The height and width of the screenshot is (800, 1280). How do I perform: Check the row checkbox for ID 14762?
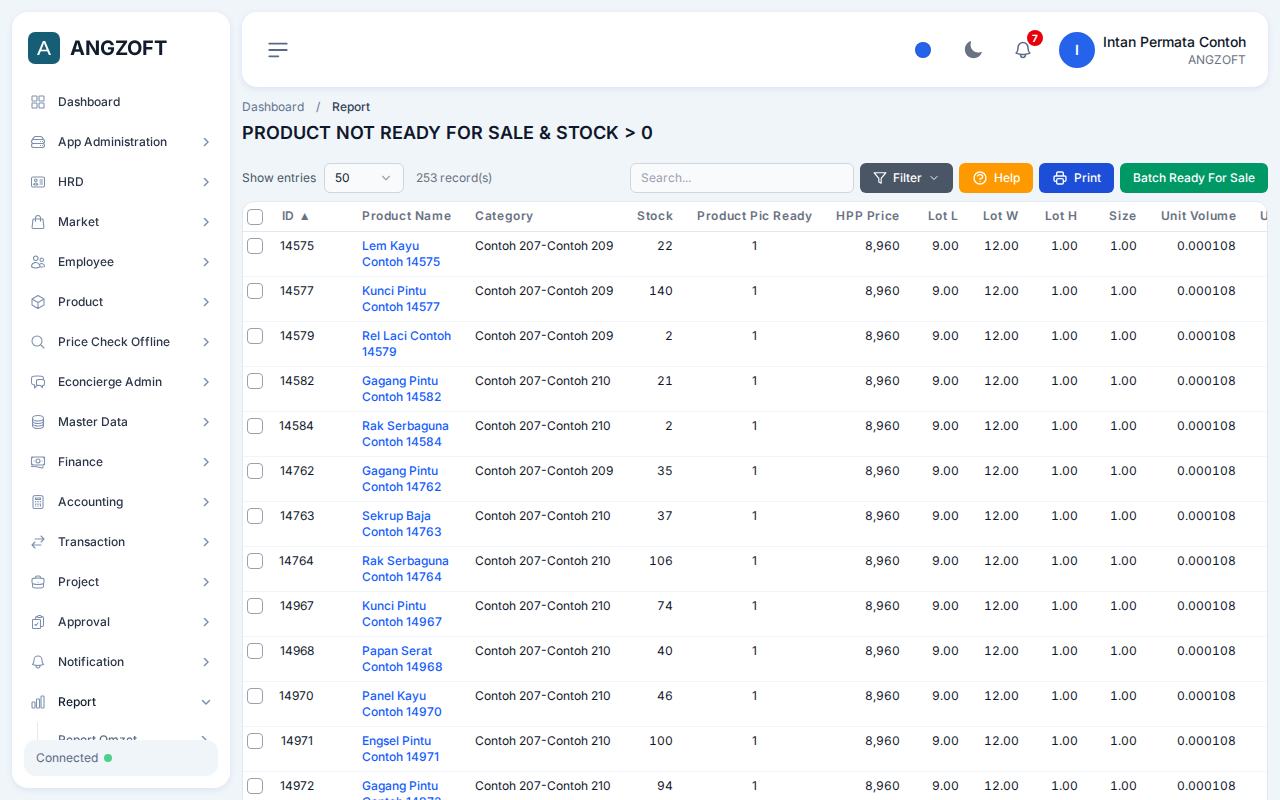point(255,471)
